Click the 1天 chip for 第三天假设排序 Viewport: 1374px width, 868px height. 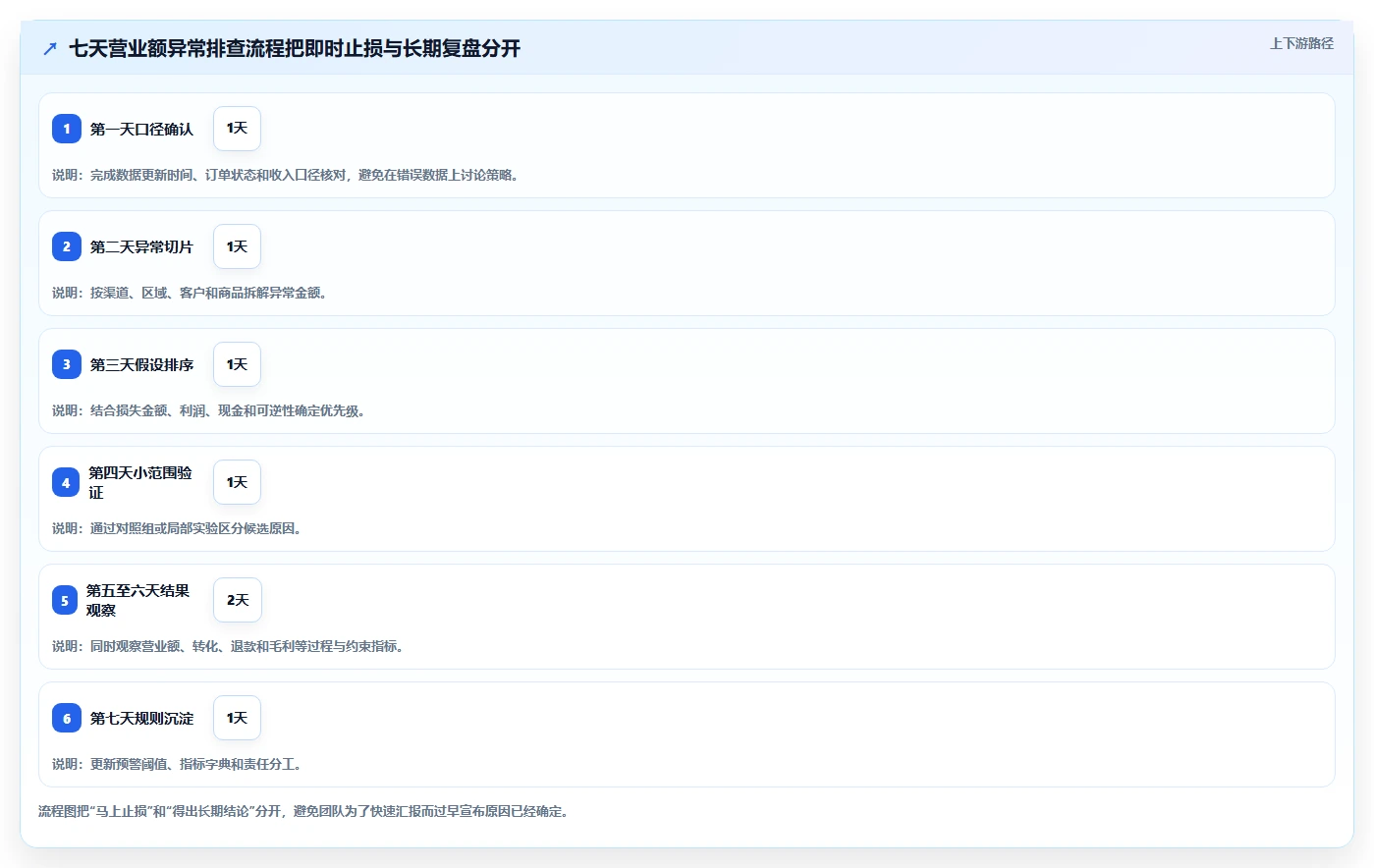tap(237, 364)
